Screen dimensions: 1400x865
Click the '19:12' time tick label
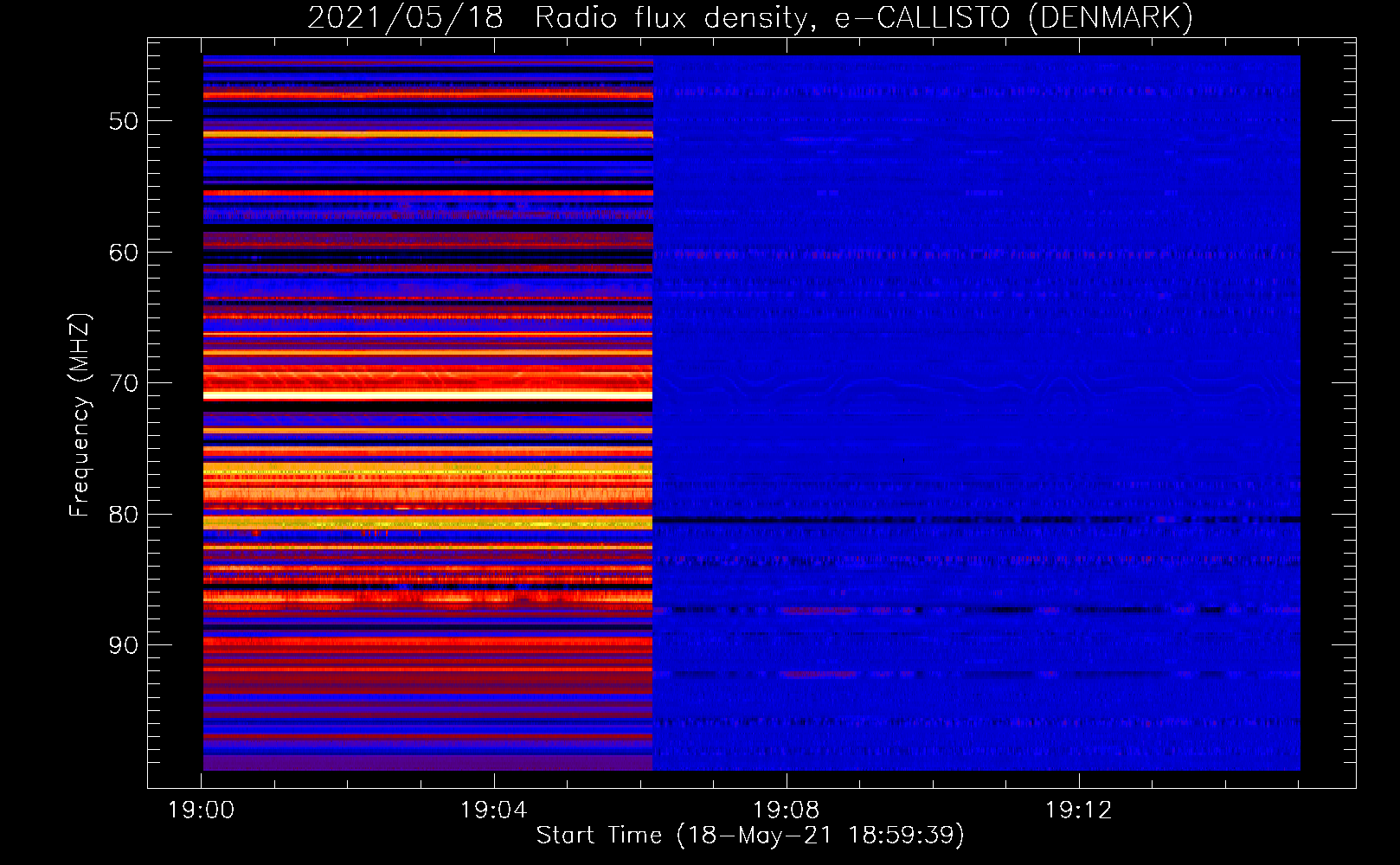tap(1078, 811)
